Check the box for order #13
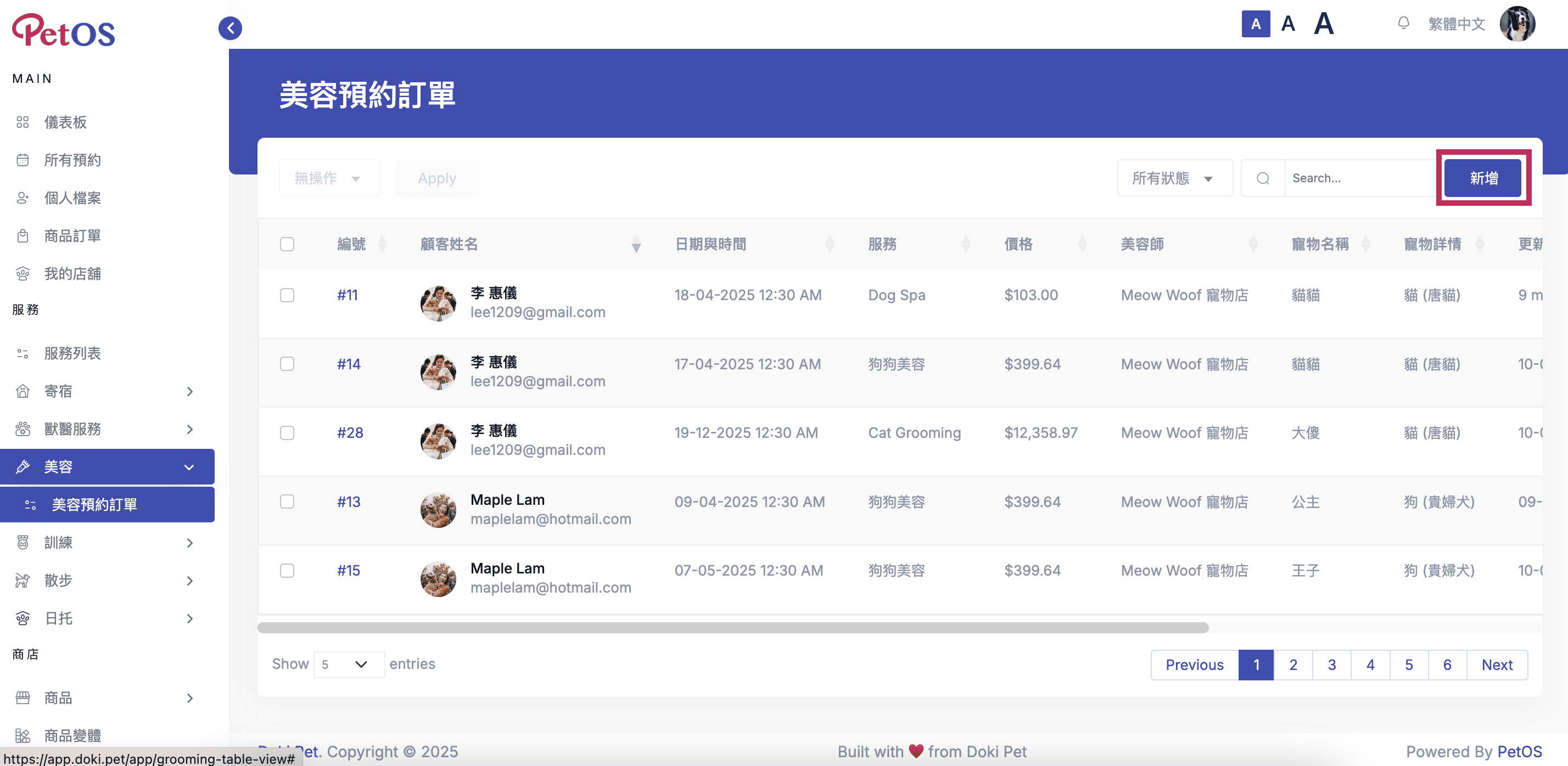 [287, 502]
